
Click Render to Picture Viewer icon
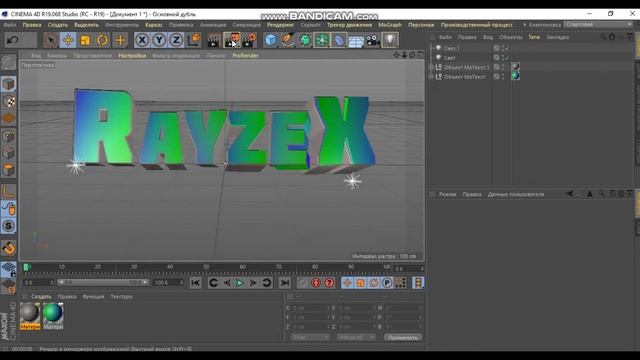click(231, 40)
